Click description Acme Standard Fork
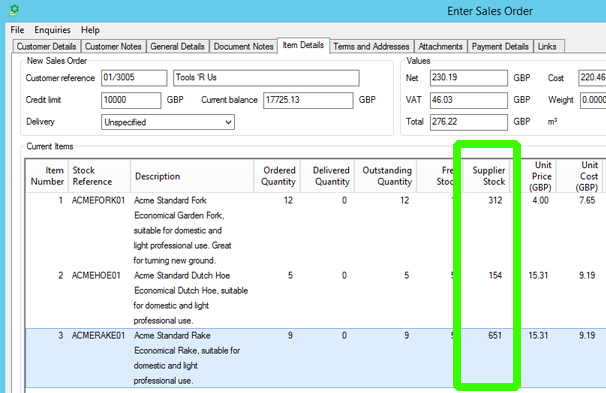 click(x=170, y=201)
